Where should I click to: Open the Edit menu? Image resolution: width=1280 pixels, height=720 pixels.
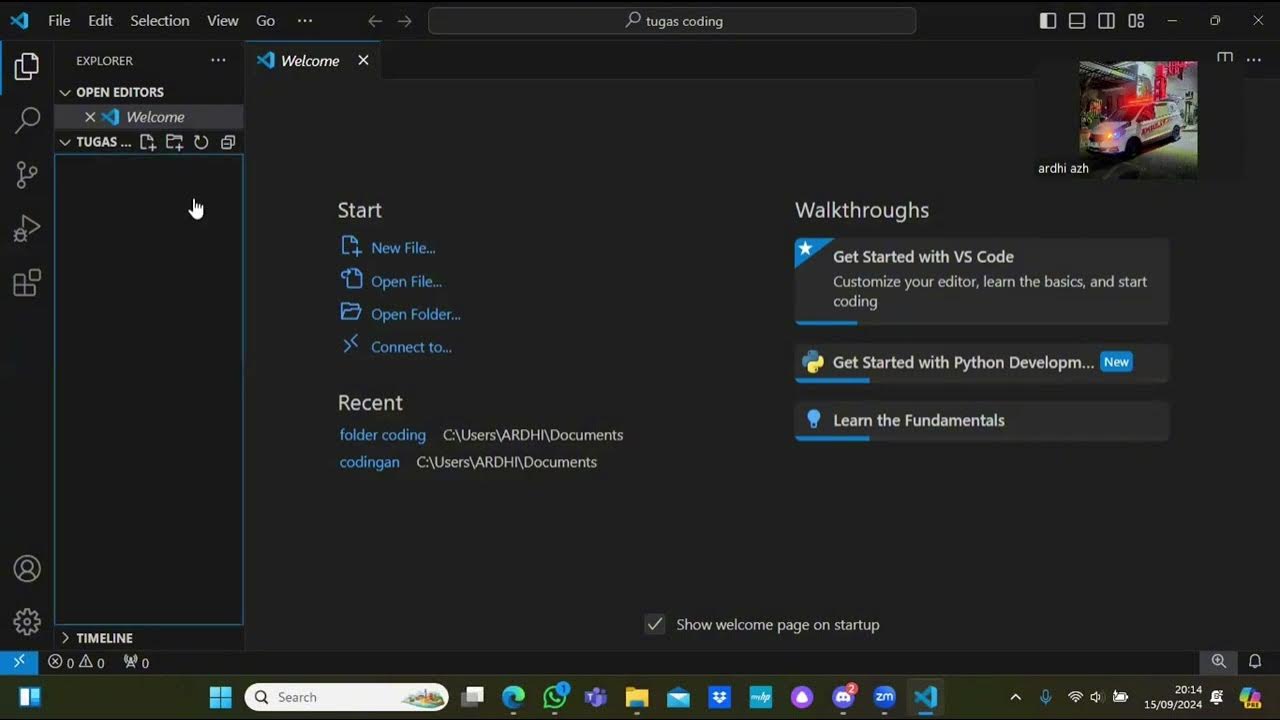100,20
